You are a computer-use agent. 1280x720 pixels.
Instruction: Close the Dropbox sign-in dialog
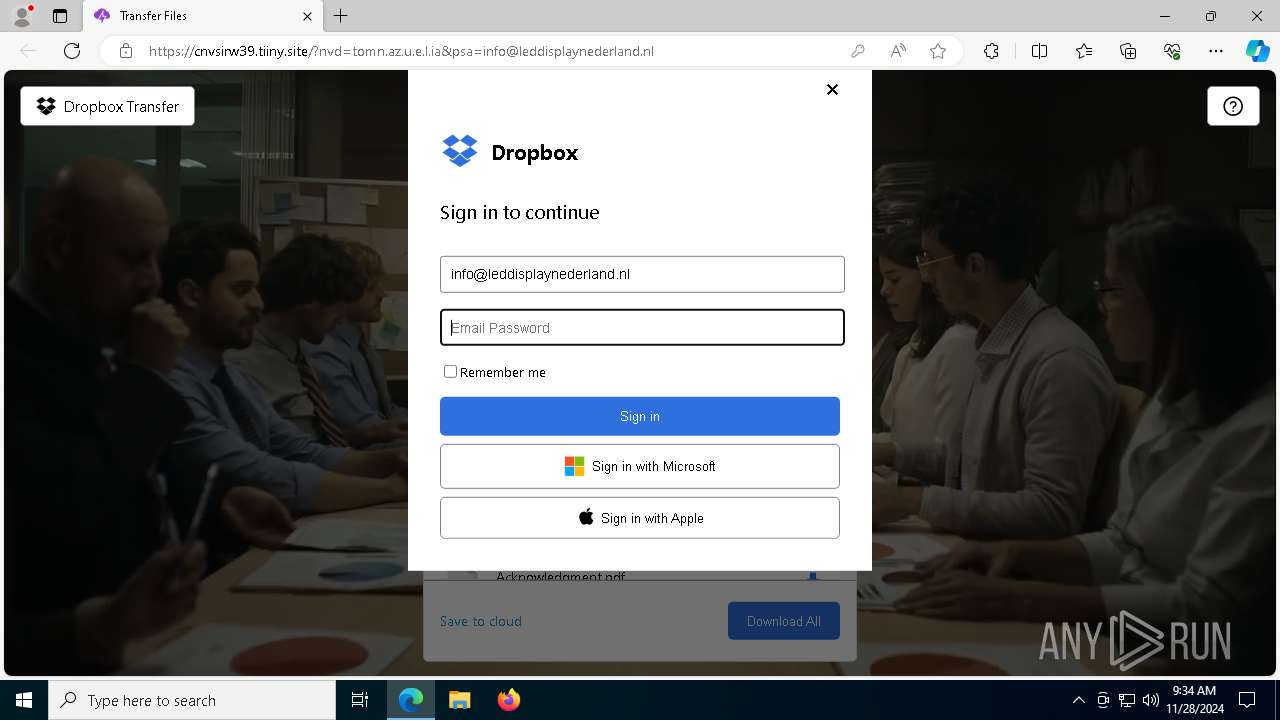[832, 89]
